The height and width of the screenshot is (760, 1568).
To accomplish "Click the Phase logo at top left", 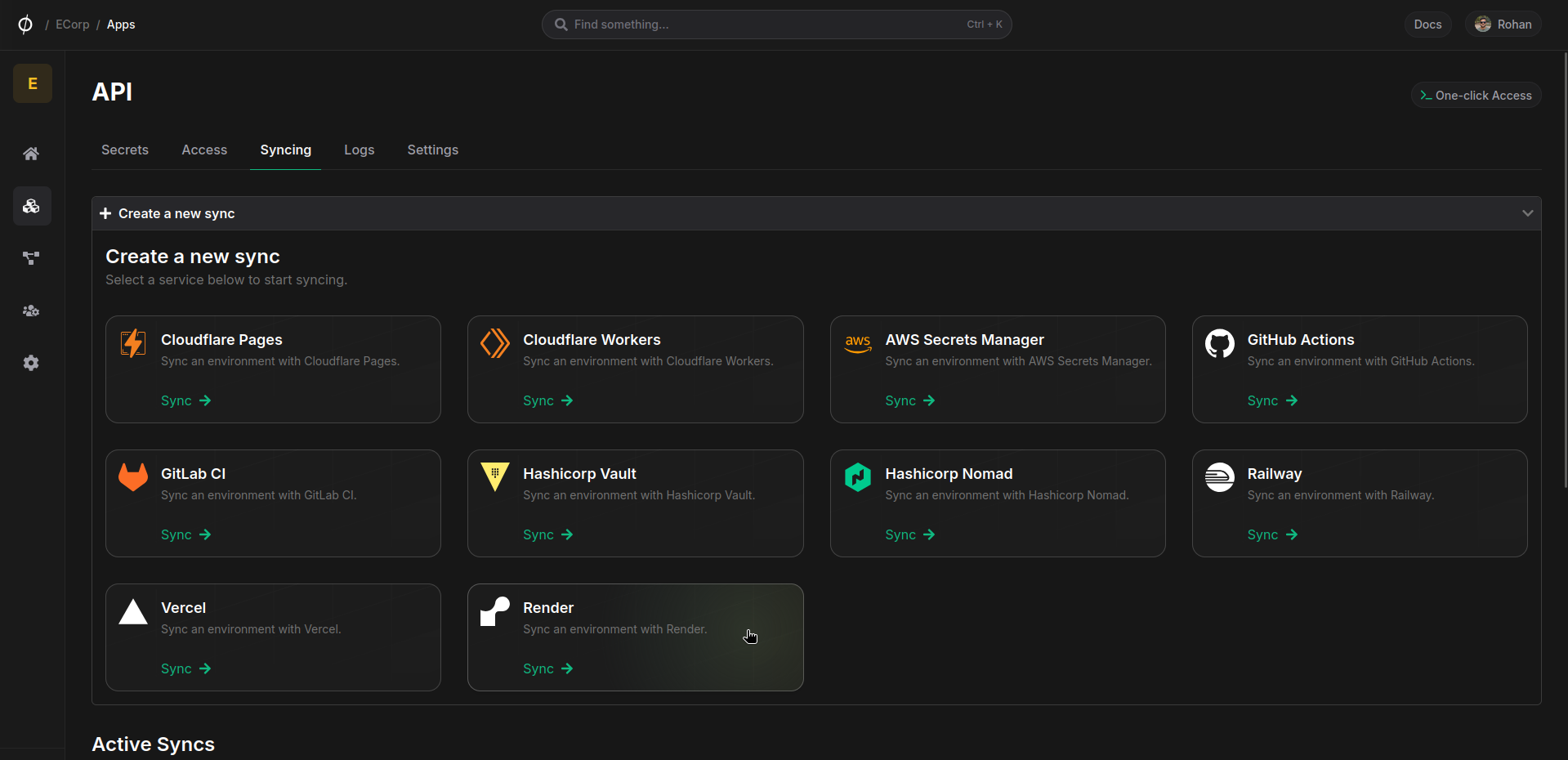I will pos(25,25).
